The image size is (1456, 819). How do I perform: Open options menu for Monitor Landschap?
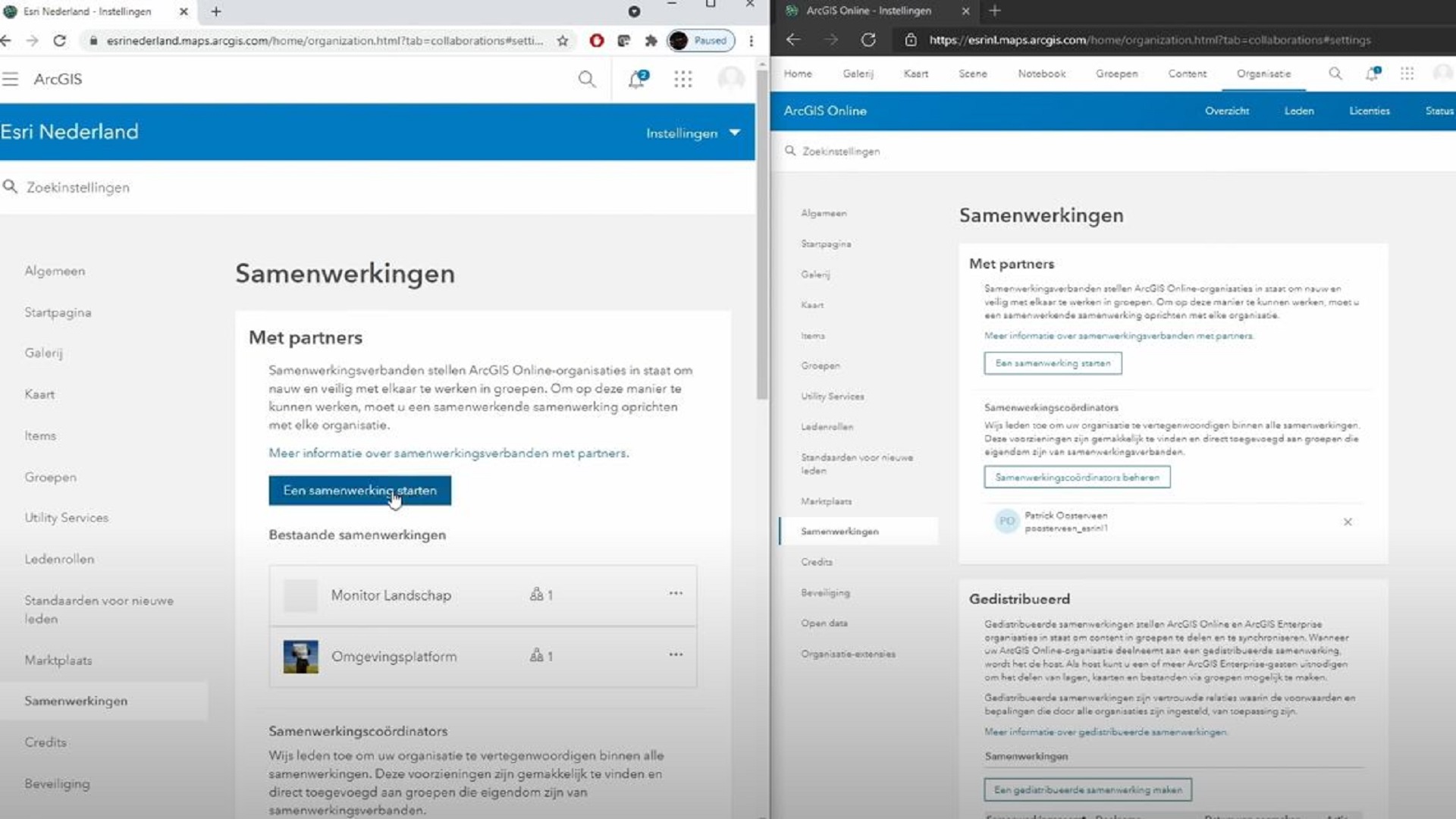pos(676,594)
